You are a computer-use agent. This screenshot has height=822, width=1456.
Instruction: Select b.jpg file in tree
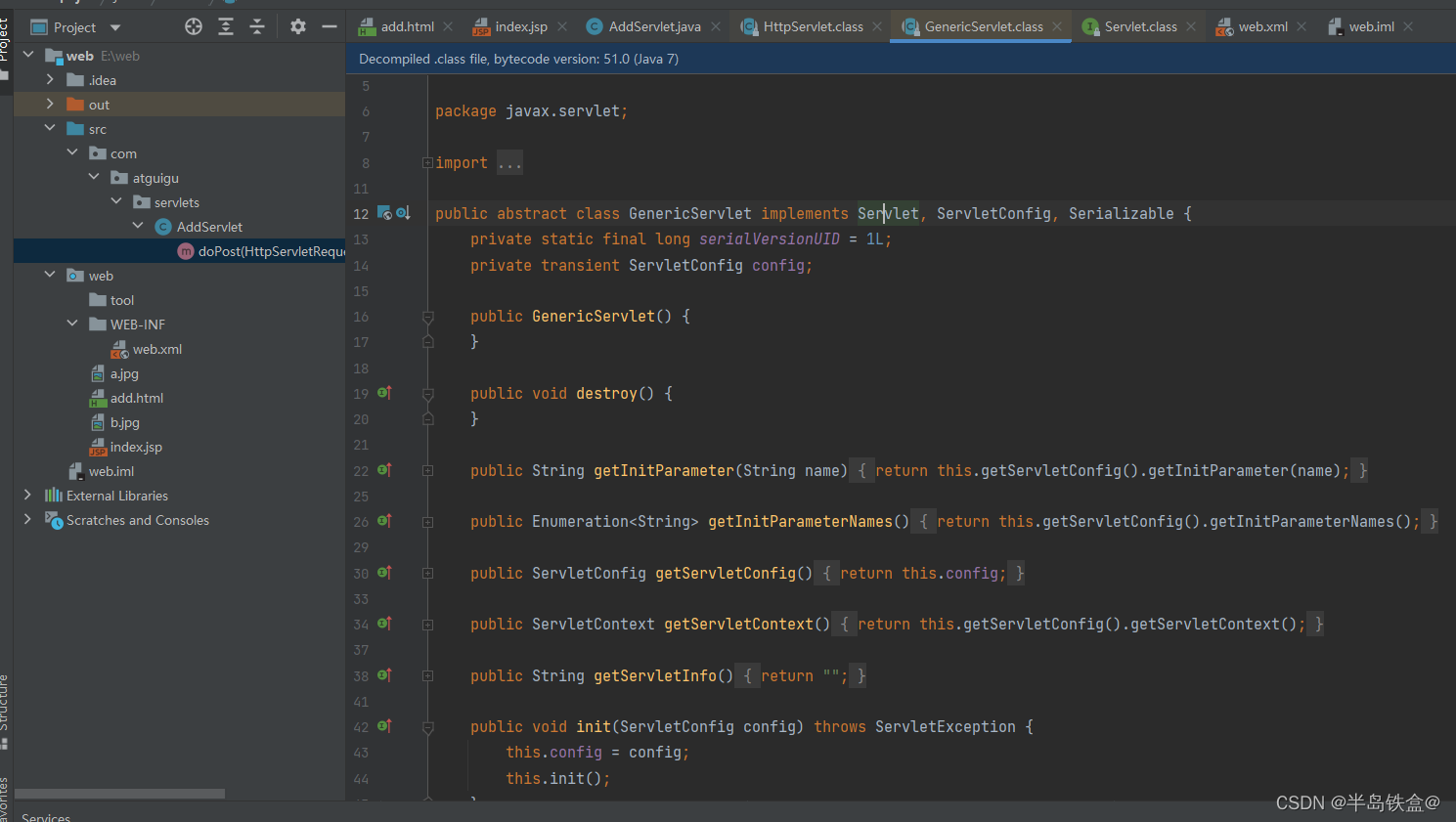tap(114, 422)
